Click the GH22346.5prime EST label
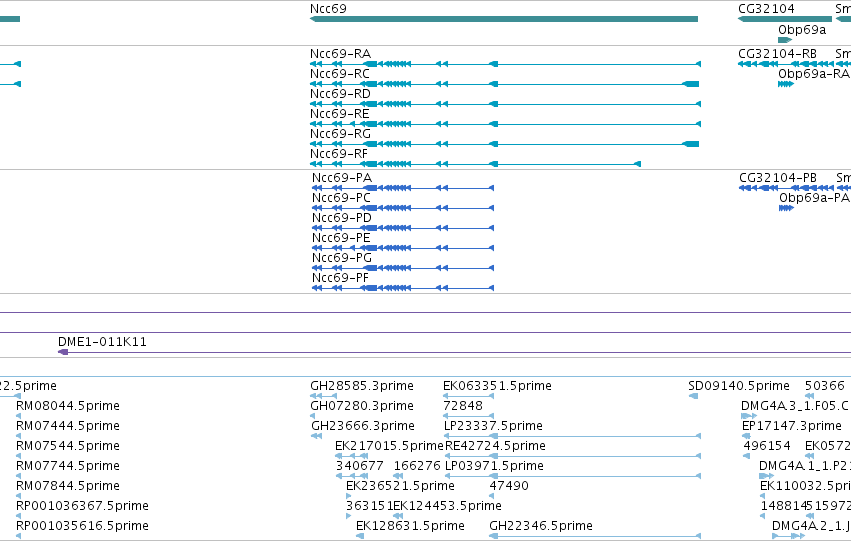Viewport: 851px width, 541px height. click(541, 526)
